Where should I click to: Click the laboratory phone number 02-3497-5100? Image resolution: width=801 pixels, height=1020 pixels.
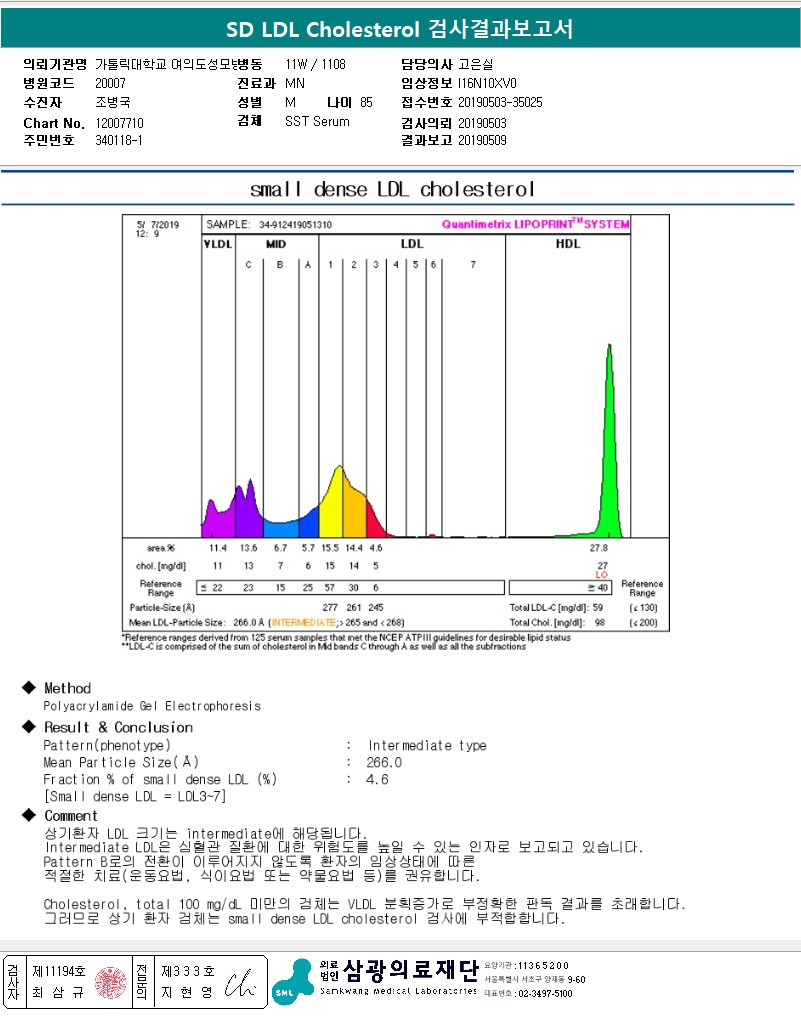[x=545, y=993]
